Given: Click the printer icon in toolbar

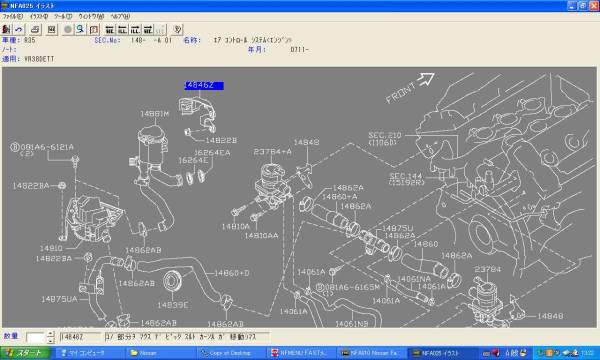Looking at the screenshot, I should point(35,29).
